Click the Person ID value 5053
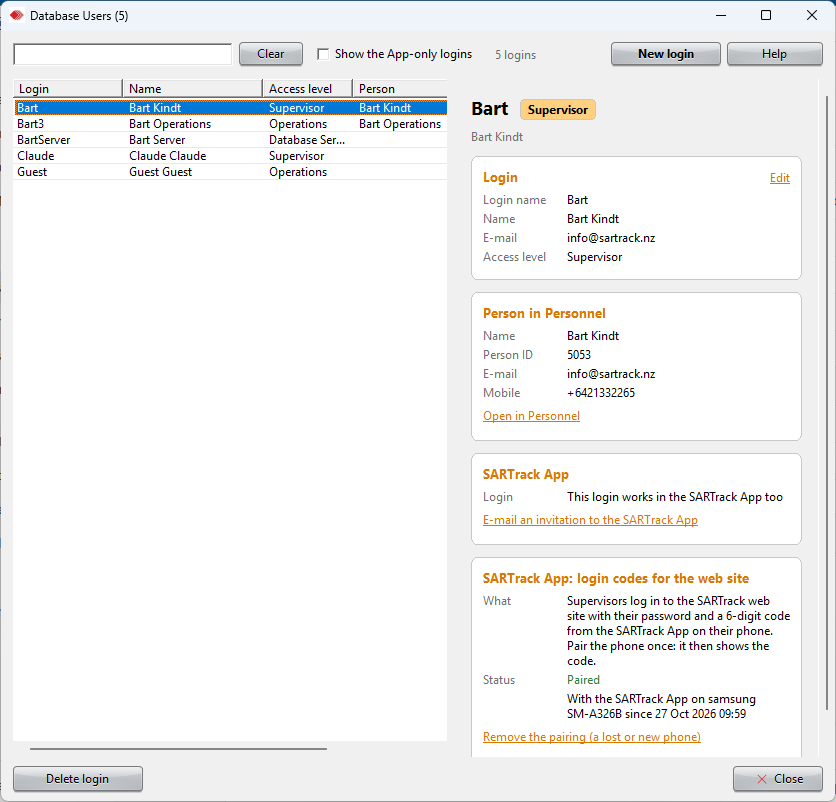Image resolution: width=836 pixels, height=802 pixels. 579,355
